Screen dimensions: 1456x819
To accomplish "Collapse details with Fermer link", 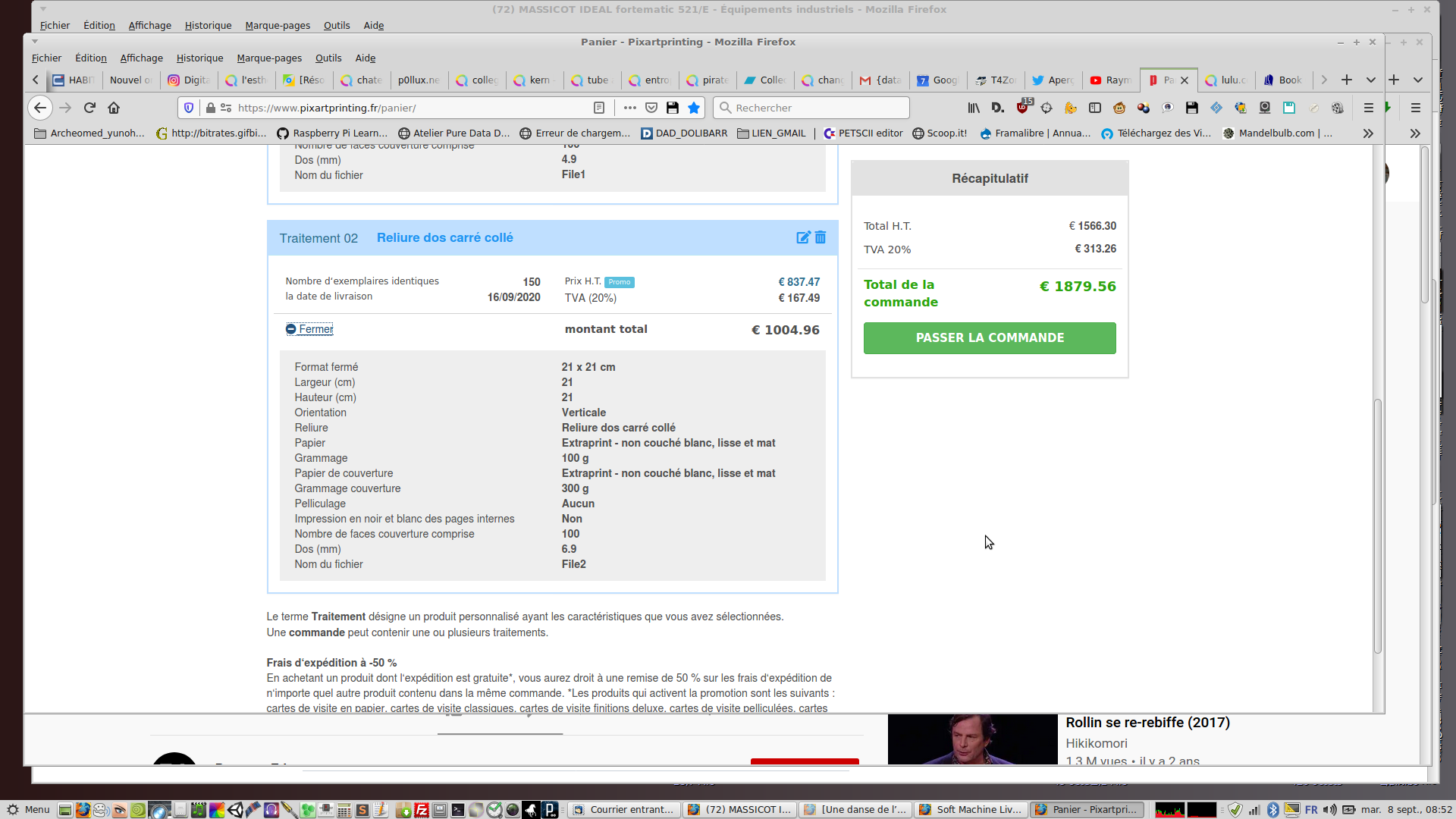I will 315,329.
